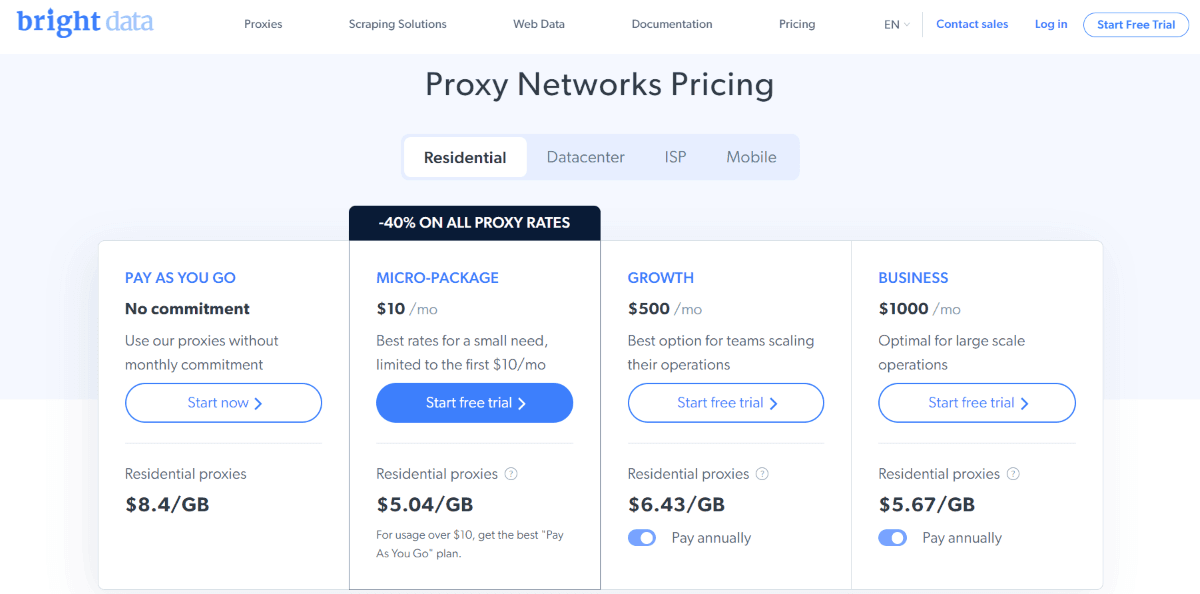Open the Web Data menu

(539, 24)
